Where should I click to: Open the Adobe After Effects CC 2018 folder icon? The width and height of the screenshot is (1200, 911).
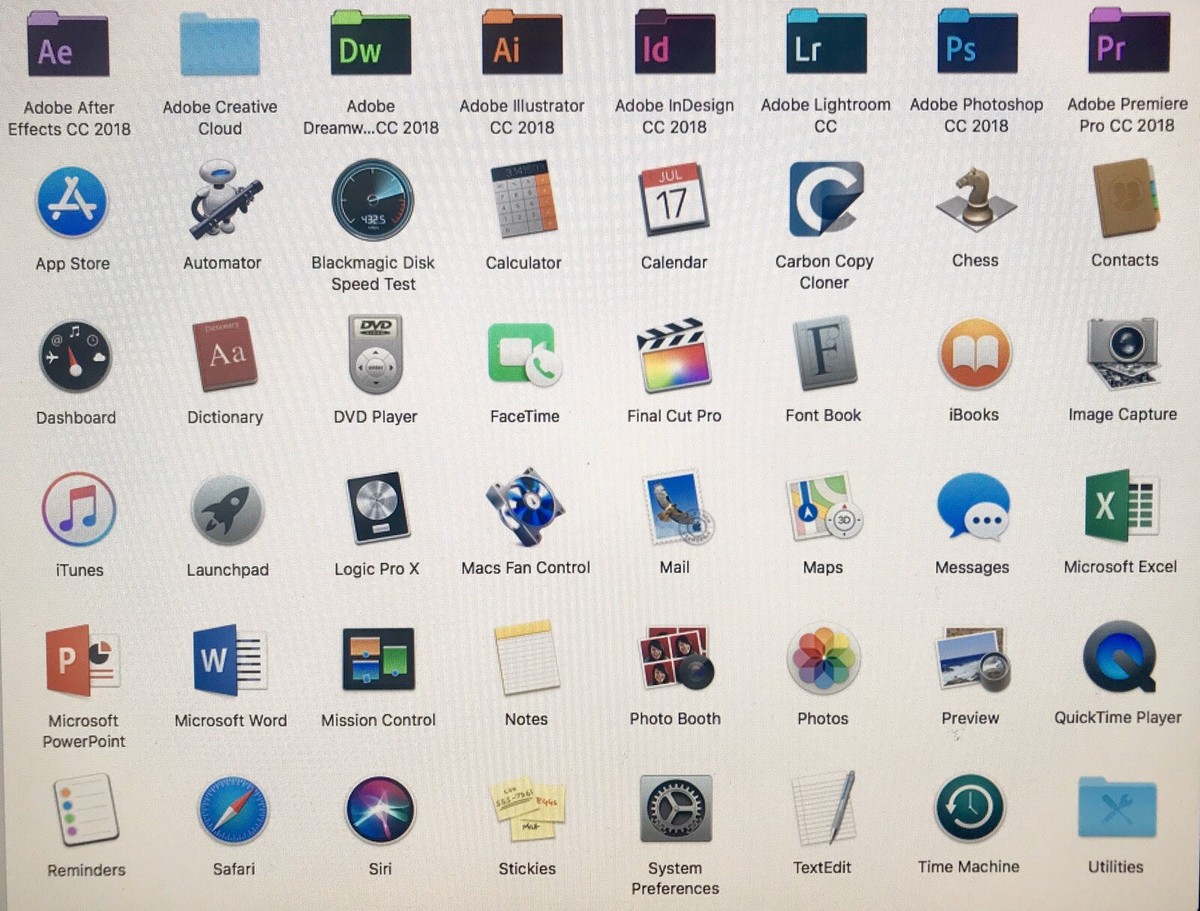pos(68,45)
